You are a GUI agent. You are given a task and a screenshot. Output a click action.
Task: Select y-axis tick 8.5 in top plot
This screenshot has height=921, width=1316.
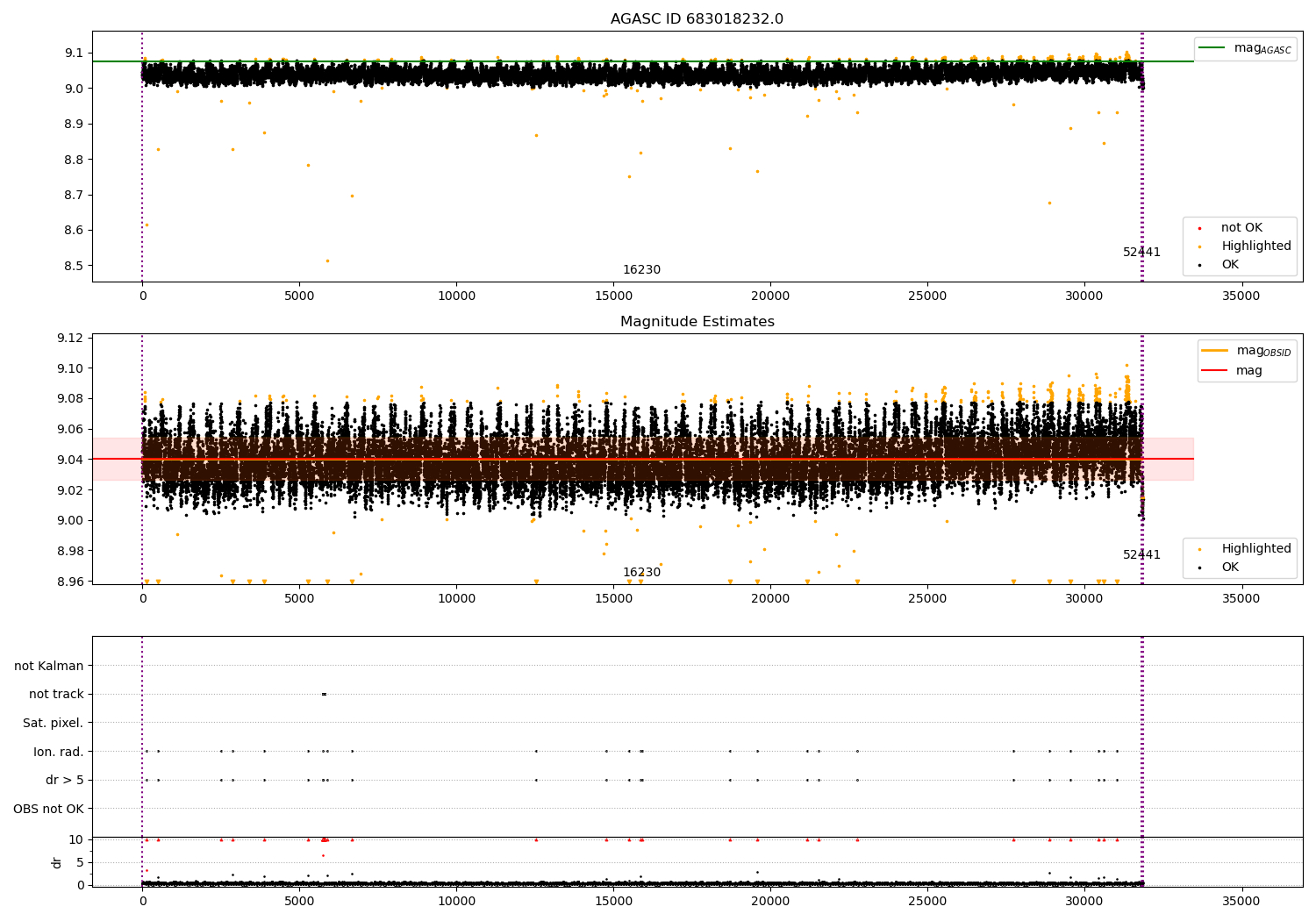tap(74, 267)
